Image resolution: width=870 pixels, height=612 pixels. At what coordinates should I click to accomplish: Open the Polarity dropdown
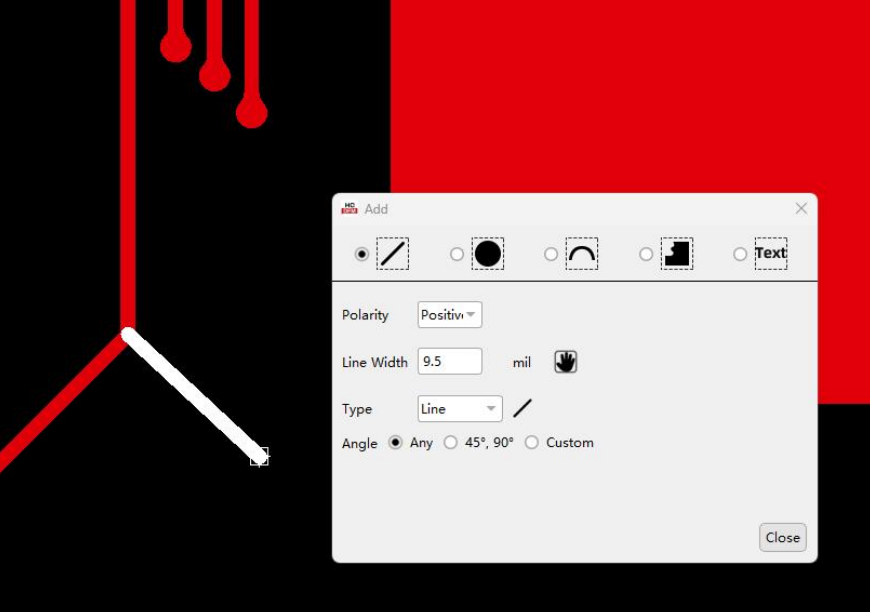pos(449,315)
